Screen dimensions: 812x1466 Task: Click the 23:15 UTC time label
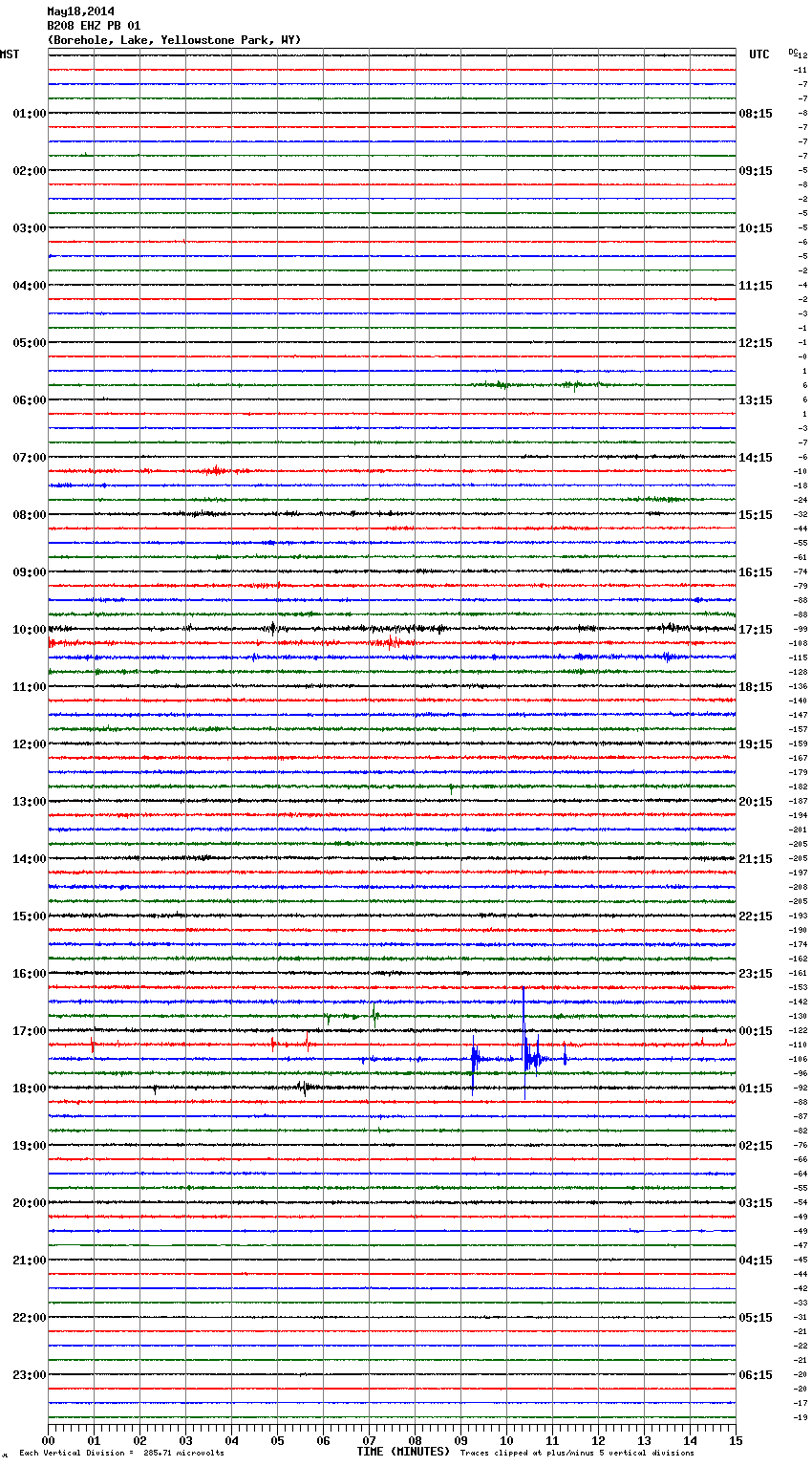click(x=756, y=974)
